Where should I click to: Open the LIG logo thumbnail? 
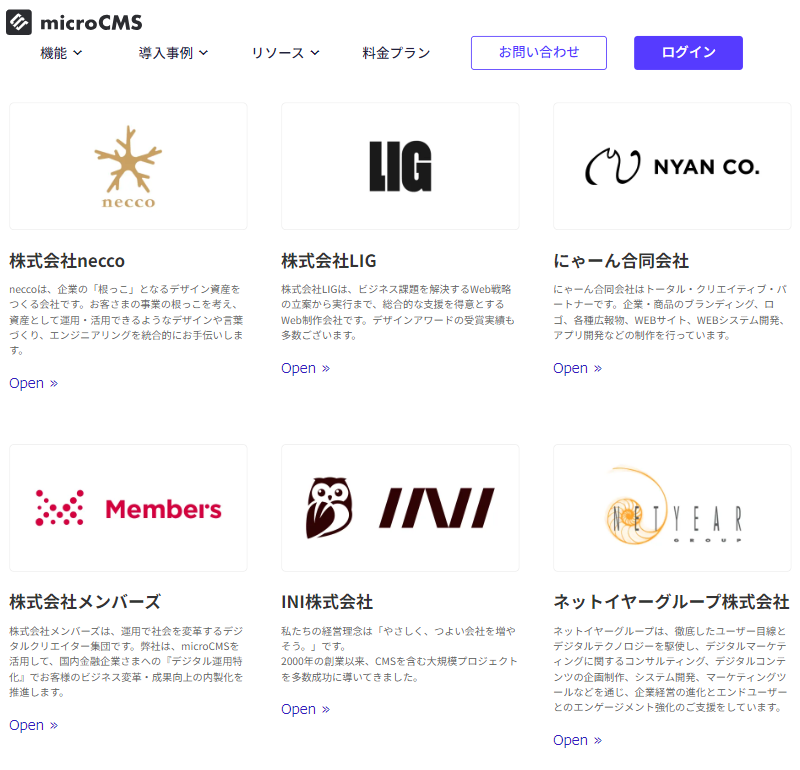[x=400, y=166]
